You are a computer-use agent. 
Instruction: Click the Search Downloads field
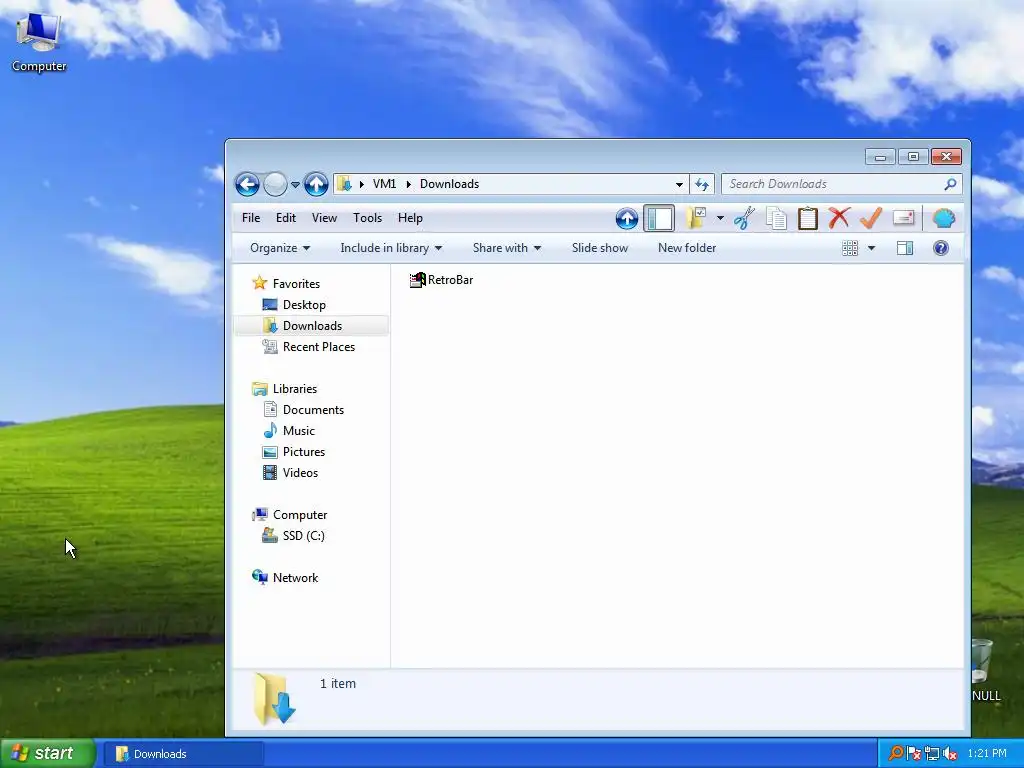pos(841,184)
